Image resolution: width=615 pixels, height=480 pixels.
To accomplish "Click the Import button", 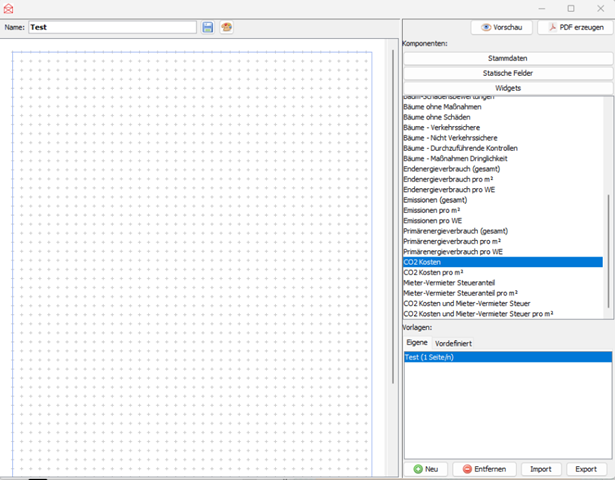I will [540, 468].
